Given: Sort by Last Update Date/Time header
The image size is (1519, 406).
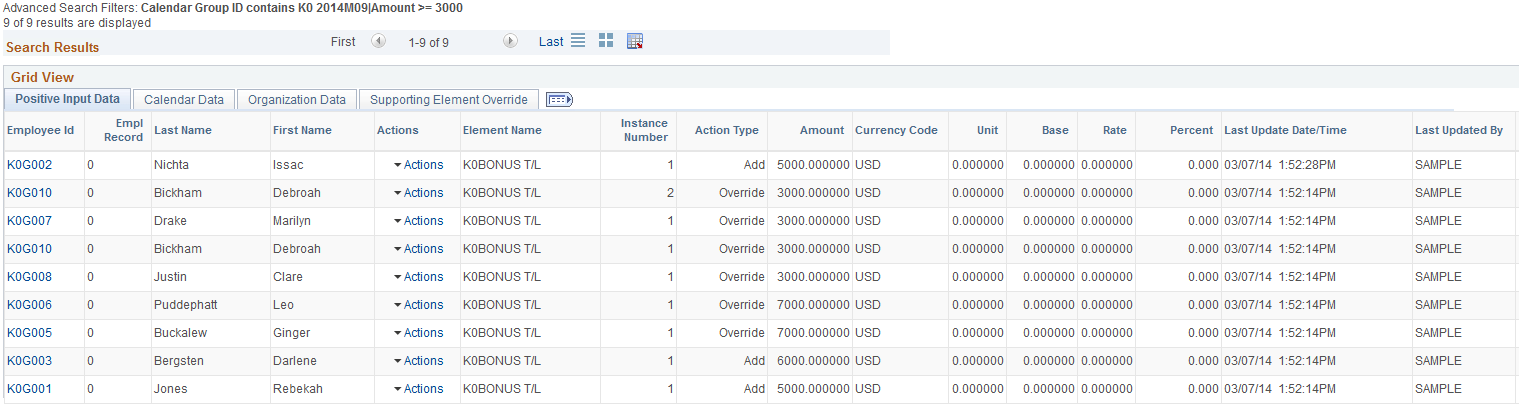Looking at the screenshot, I should click(1285, 130).
